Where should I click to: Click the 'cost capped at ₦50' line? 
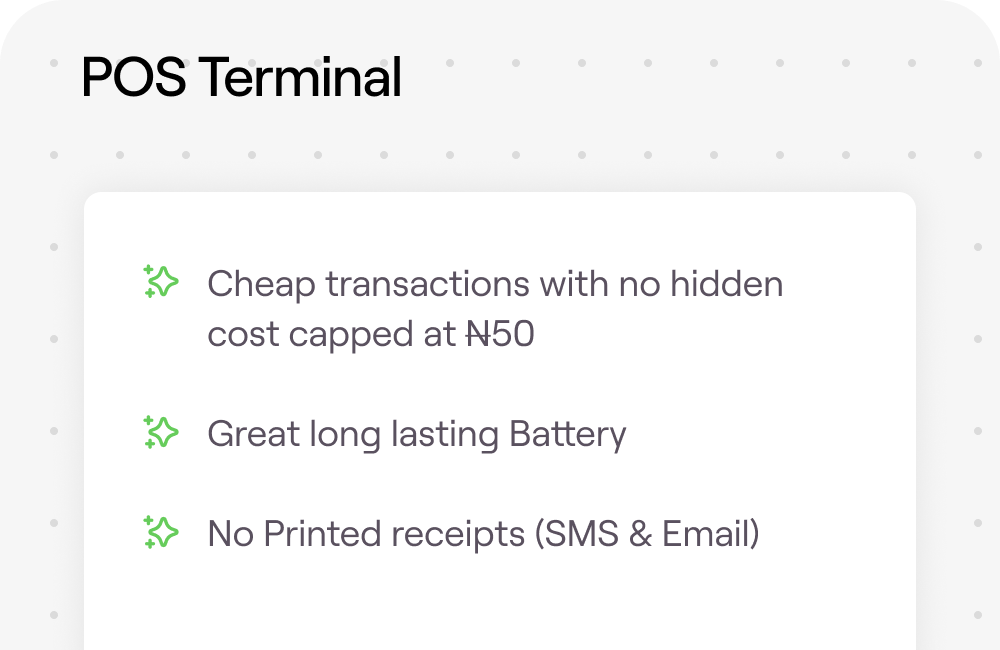click(x=371, y=335)
